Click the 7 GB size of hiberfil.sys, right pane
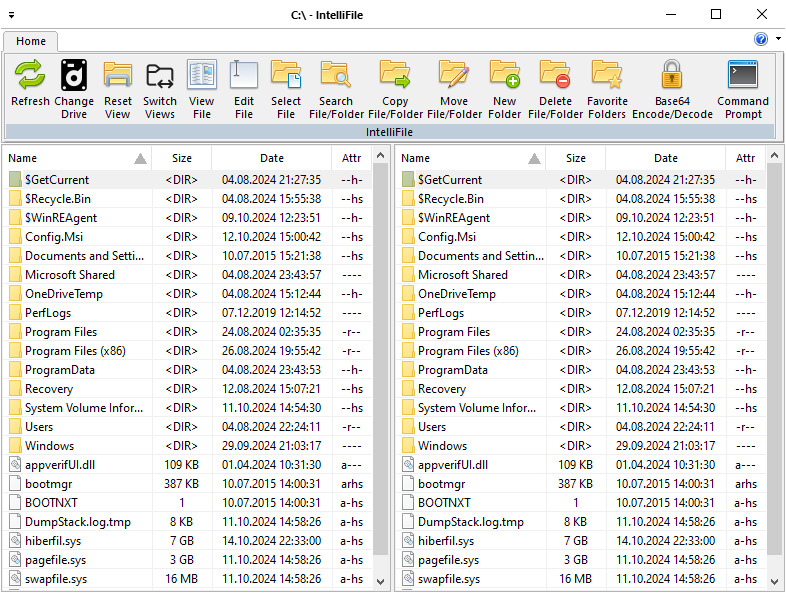This screenshot has height=593, width=786. coord(575,541)
